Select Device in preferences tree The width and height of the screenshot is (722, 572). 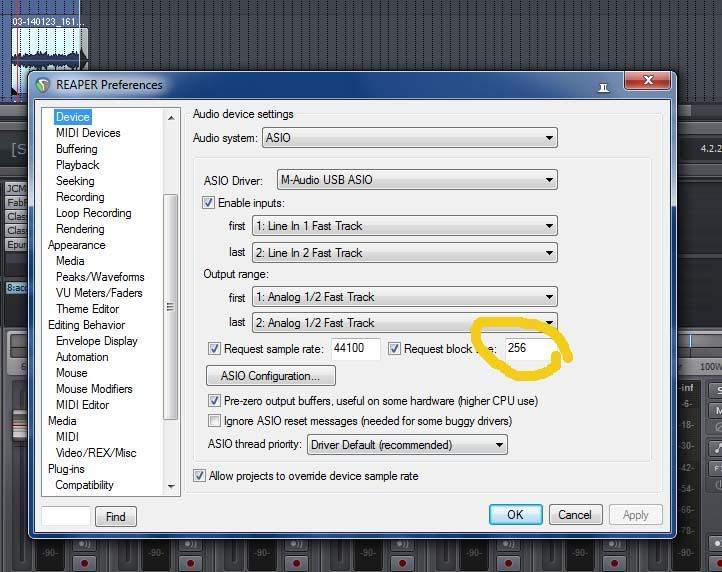73,117
